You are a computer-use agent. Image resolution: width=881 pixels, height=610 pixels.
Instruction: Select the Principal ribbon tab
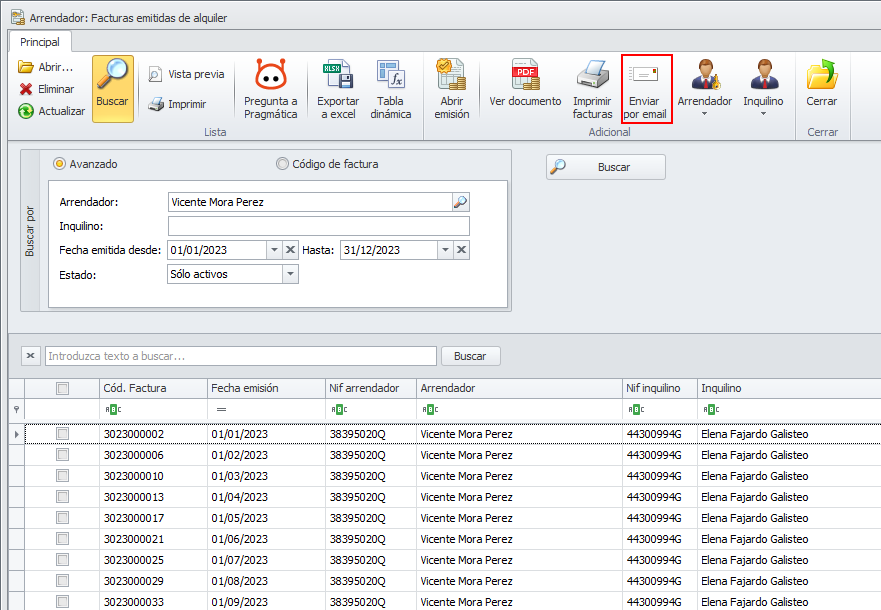[40, 42]
